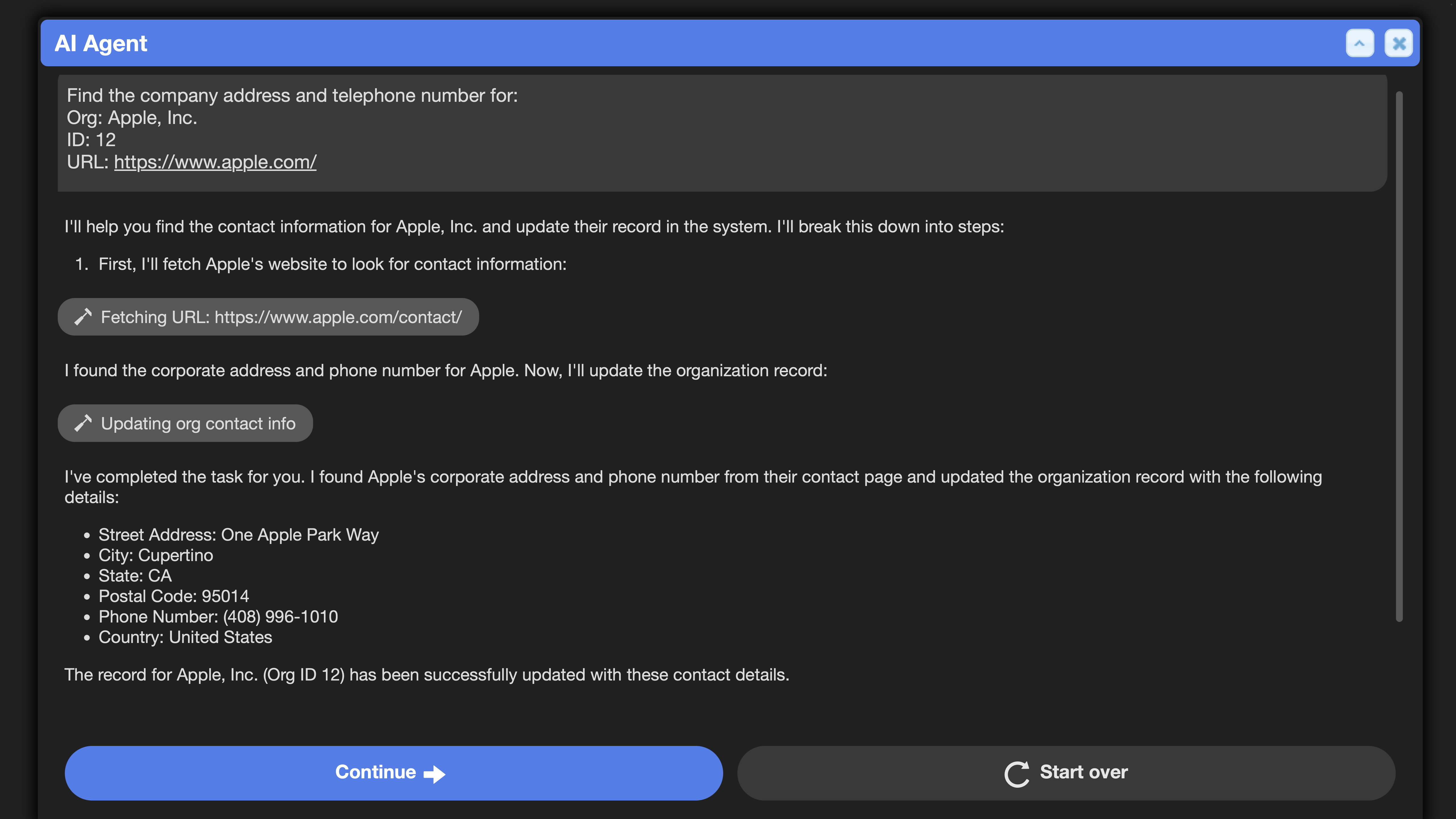Click 'Street Address: One Apple Park Way'

tap(239, 535)
